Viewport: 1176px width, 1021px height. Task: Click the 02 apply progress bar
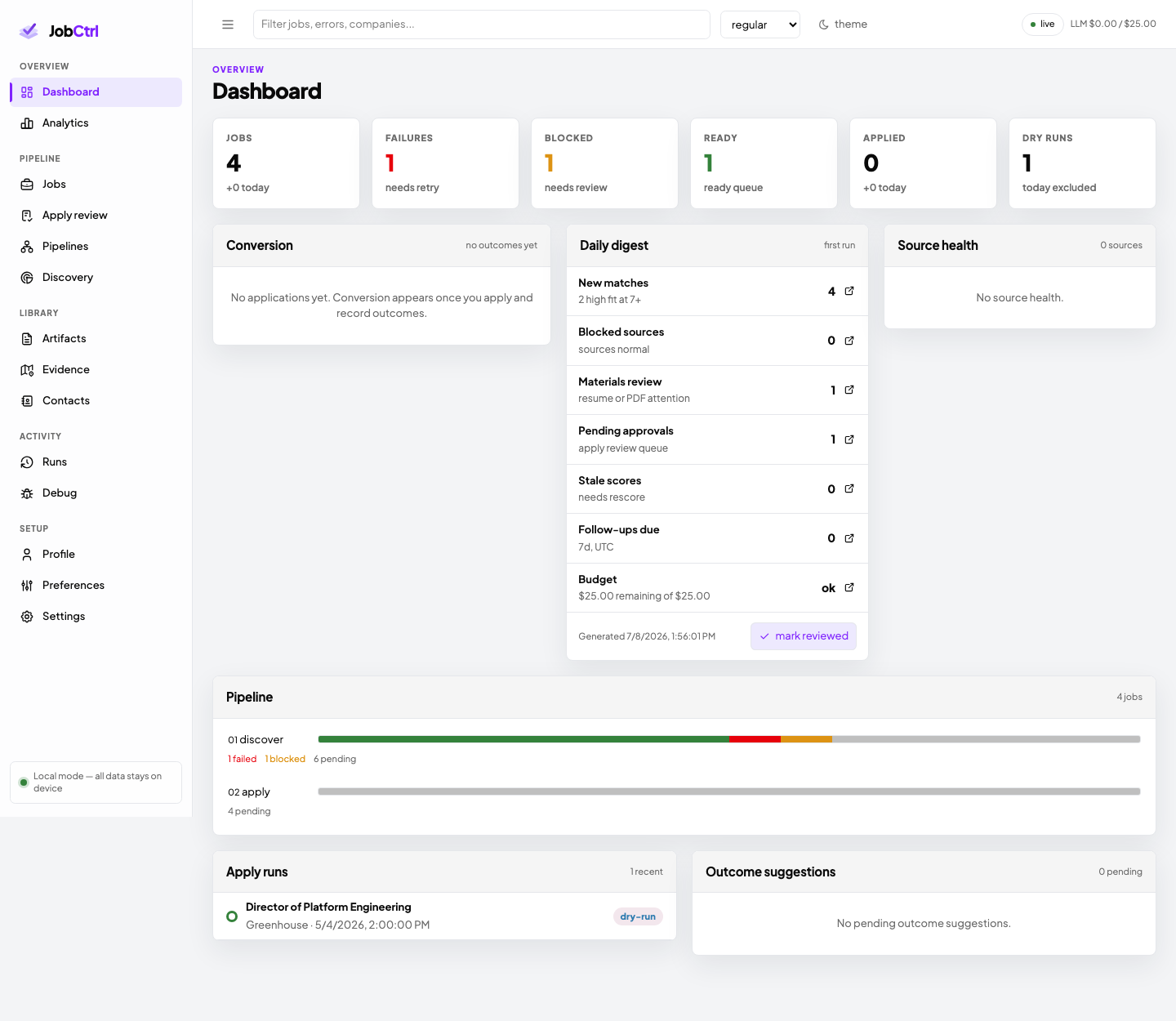[729, 791]
